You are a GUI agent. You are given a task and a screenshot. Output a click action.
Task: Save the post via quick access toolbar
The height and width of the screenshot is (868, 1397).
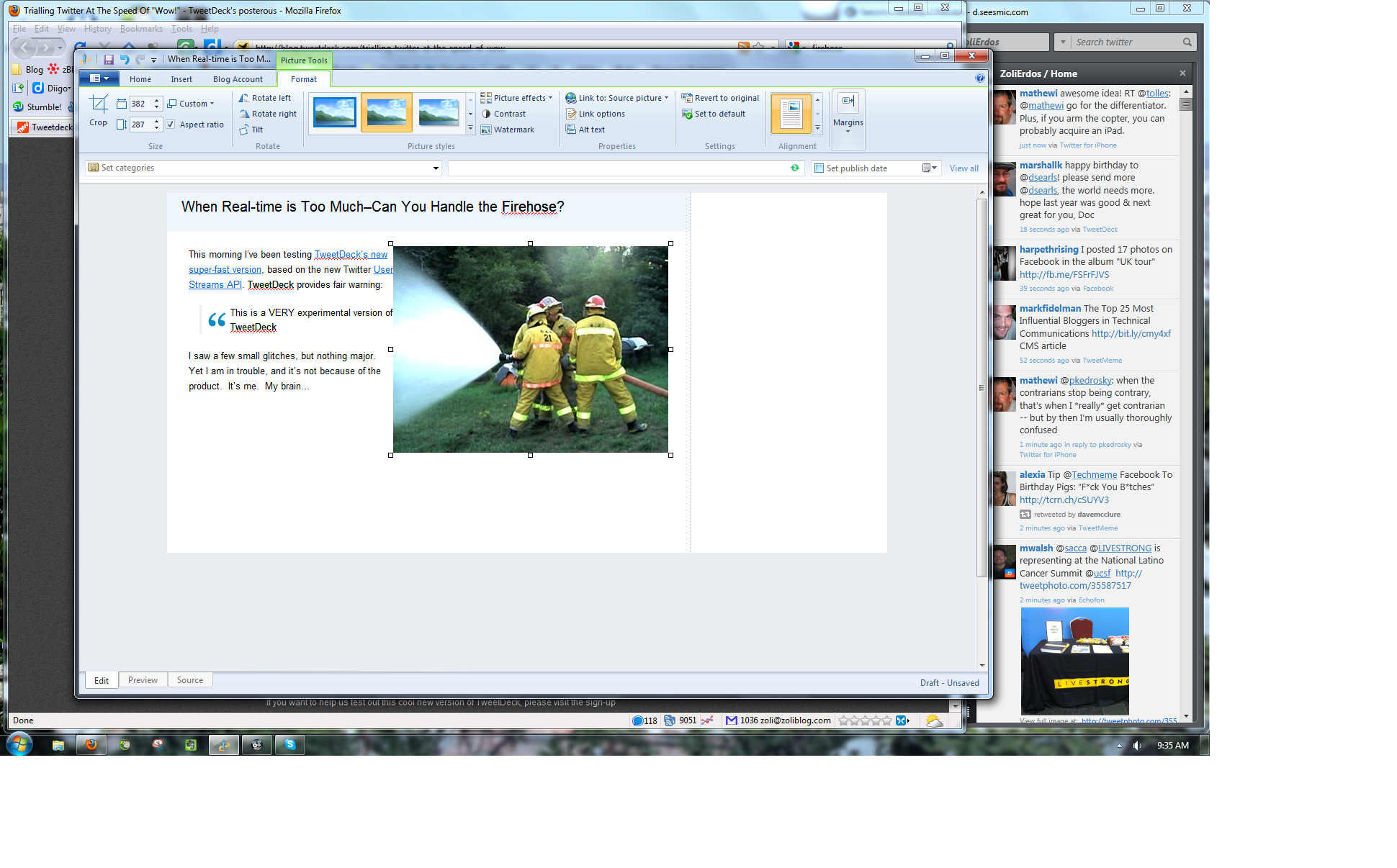(108, 60)
